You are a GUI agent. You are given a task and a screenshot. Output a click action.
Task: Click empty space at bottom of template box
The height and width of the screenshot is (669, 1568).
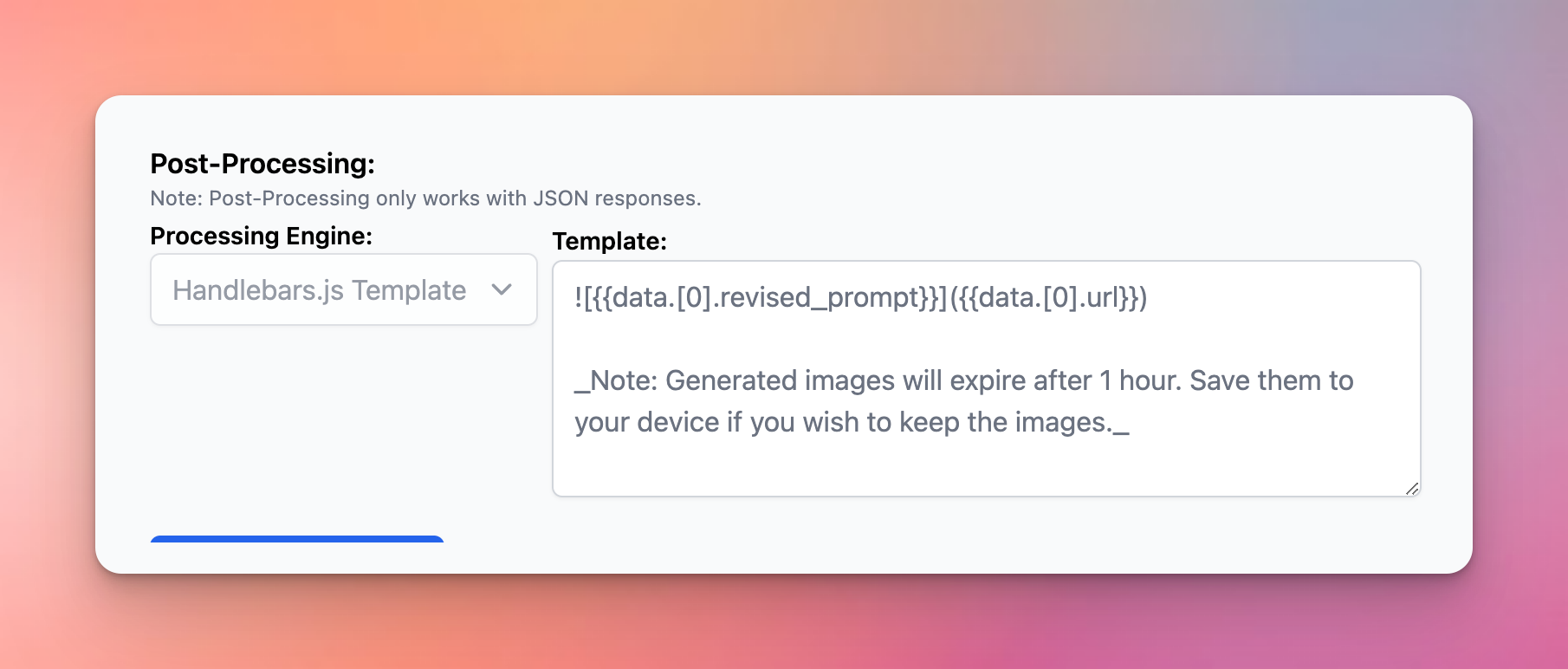[987, 469]
